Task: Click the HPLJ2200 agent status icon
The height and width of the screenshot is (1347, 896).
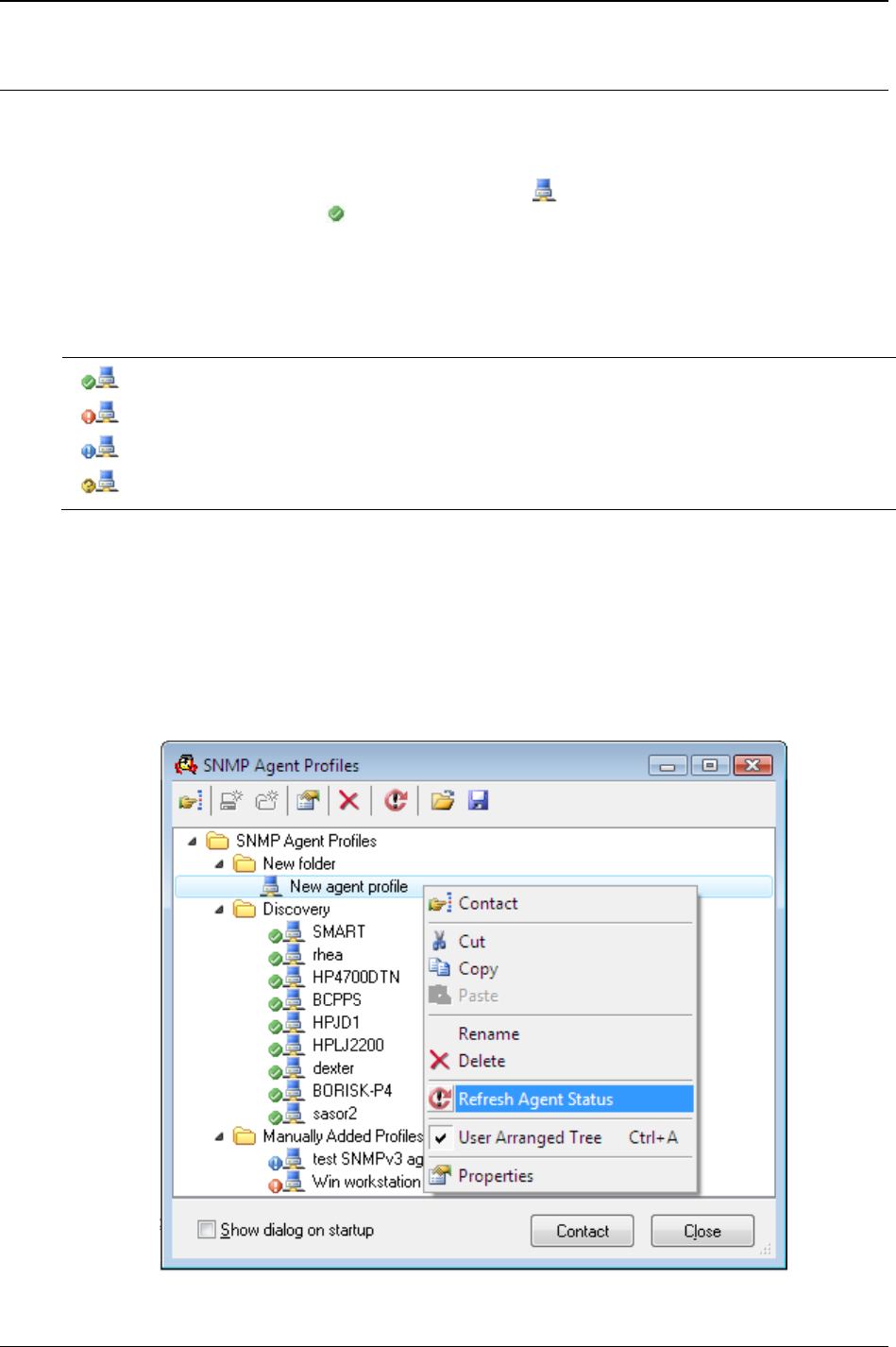Action: pyautogui.click(x=275, y=1049)
